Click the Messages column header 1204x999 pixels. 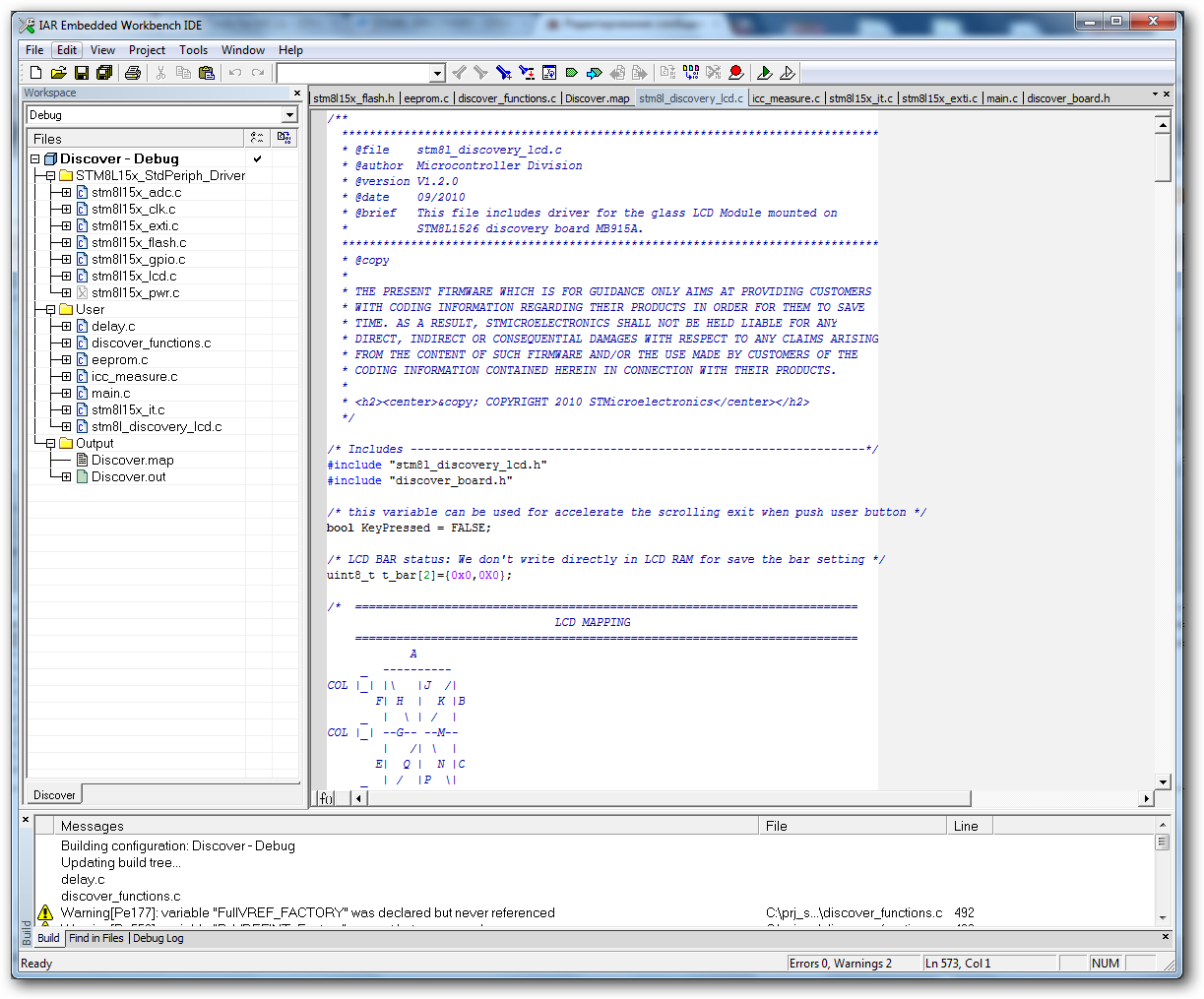[408, 826]
